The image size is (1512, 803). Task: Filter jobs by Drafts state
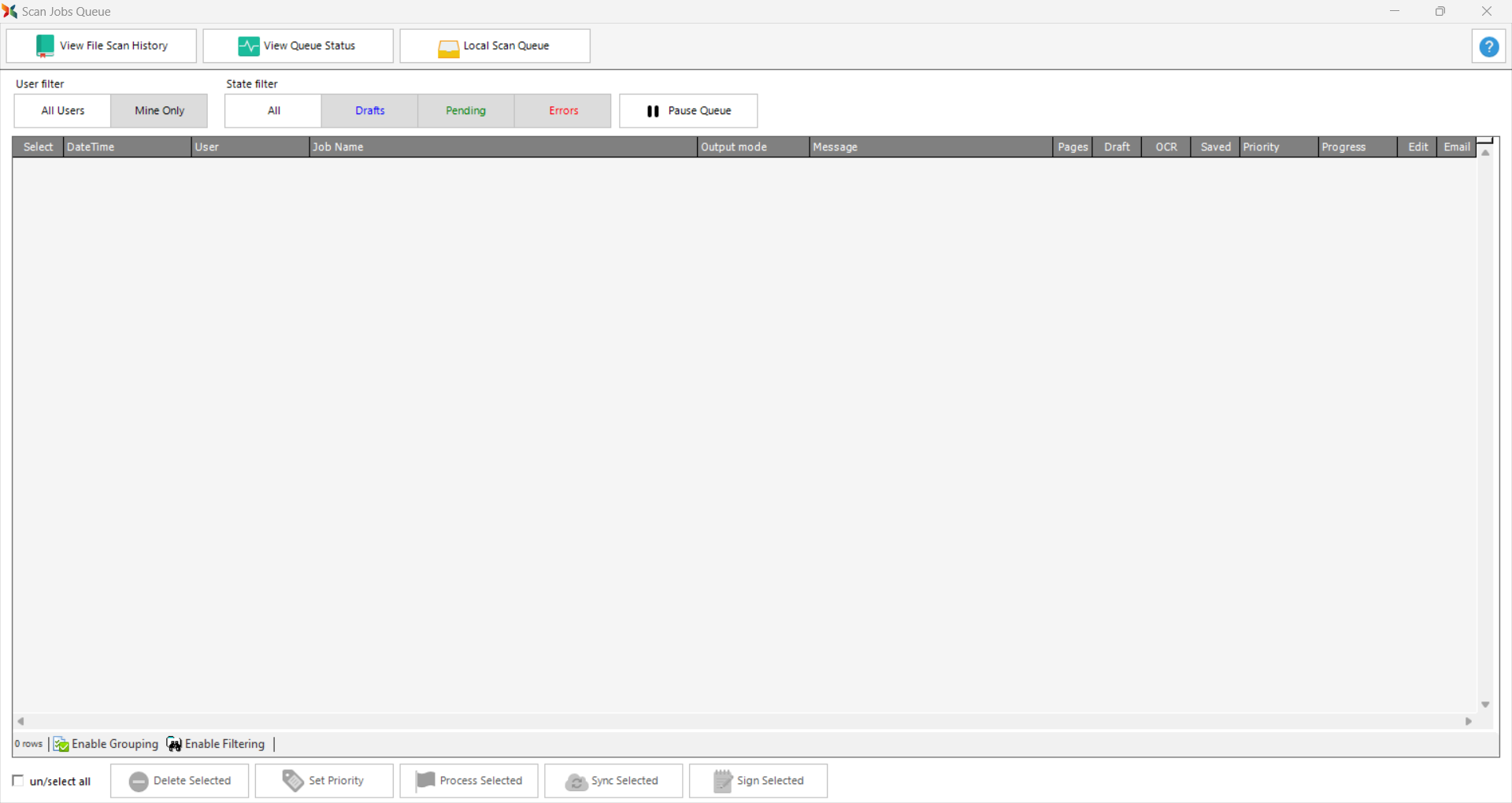[x=369, y=111]
